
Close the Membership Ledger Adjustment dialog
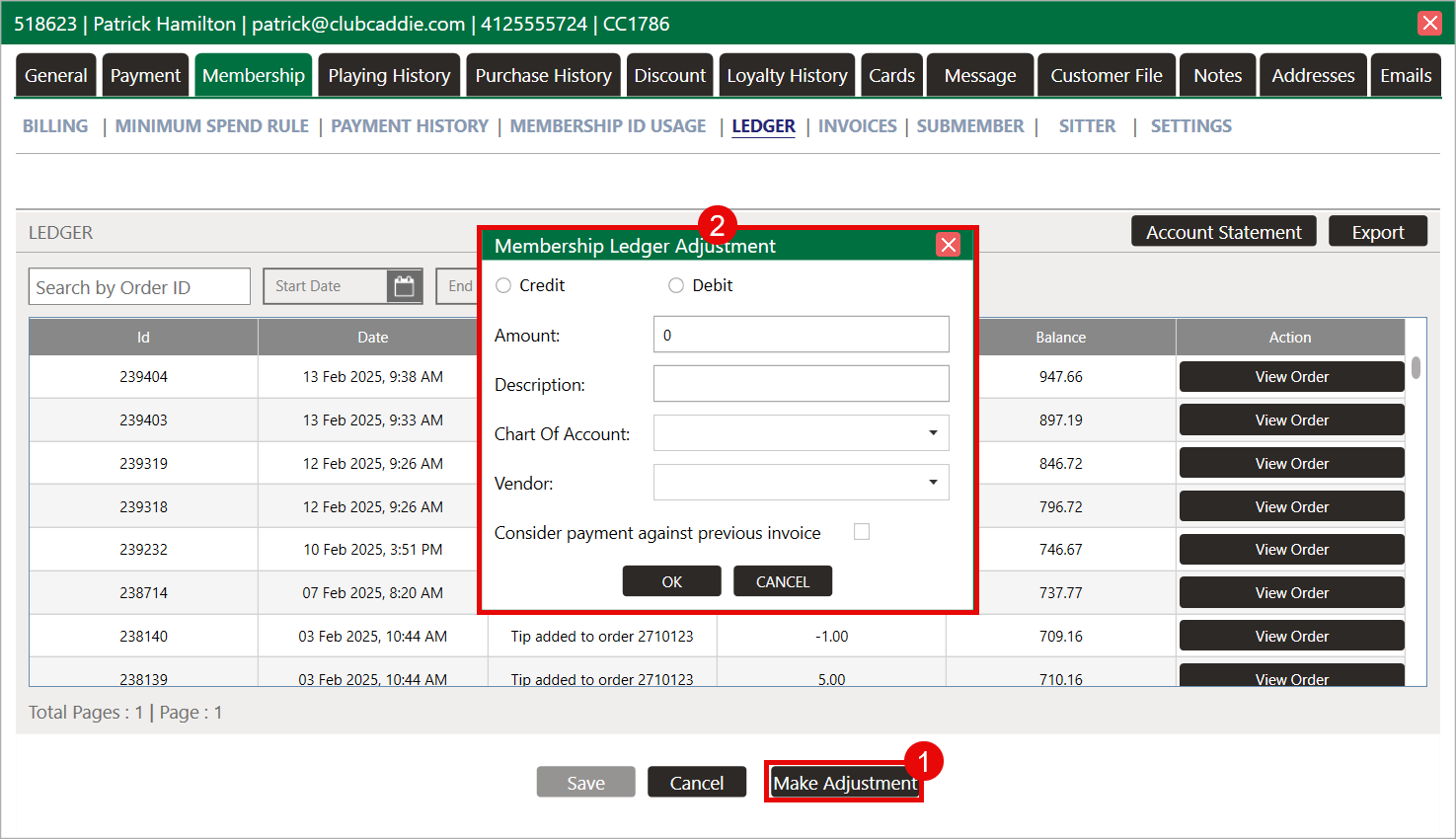click(x=948, y=245)
